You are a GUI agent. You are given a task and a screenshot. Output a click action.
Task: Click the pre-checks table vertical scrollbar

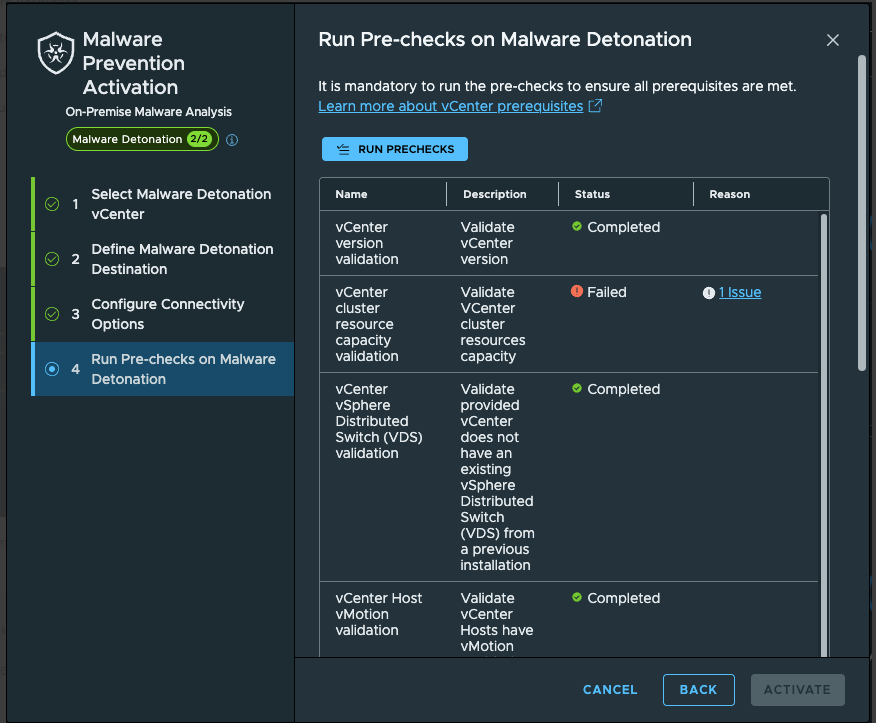(x=824, y=436)
